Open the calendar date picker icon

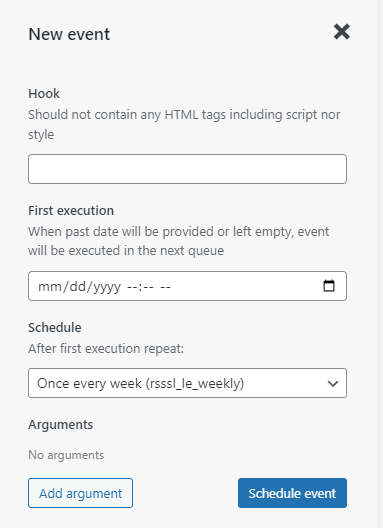pyautogui.click(x=329, y=286)
